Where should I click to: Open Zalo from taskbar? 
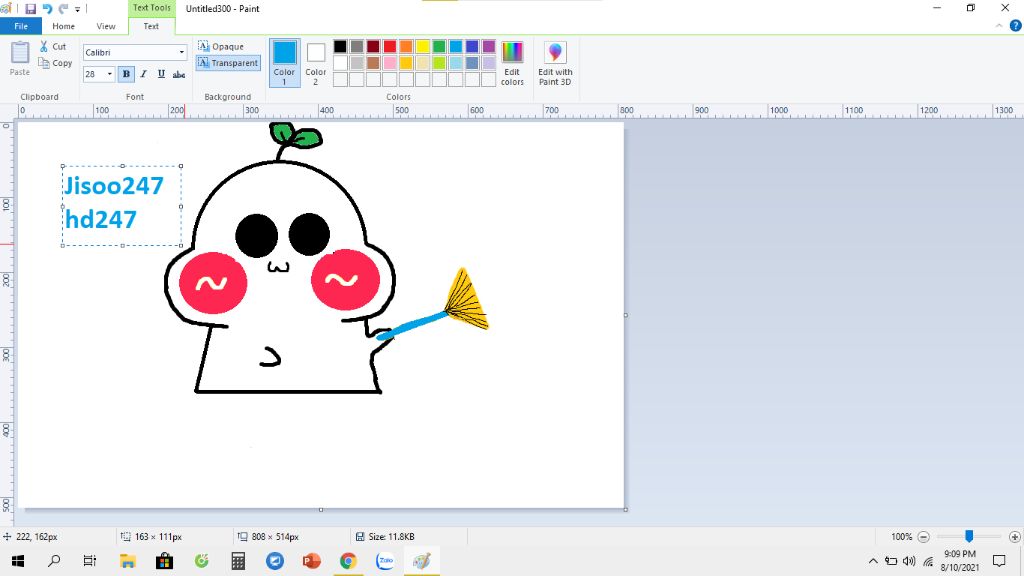(385, 561)
